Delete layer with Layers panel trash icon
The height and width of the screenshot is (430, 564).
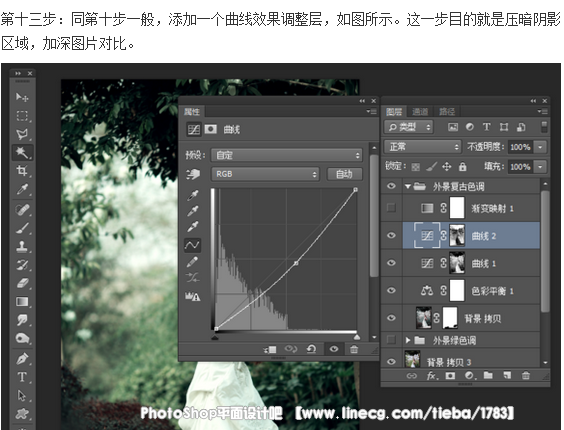(526, 376)
